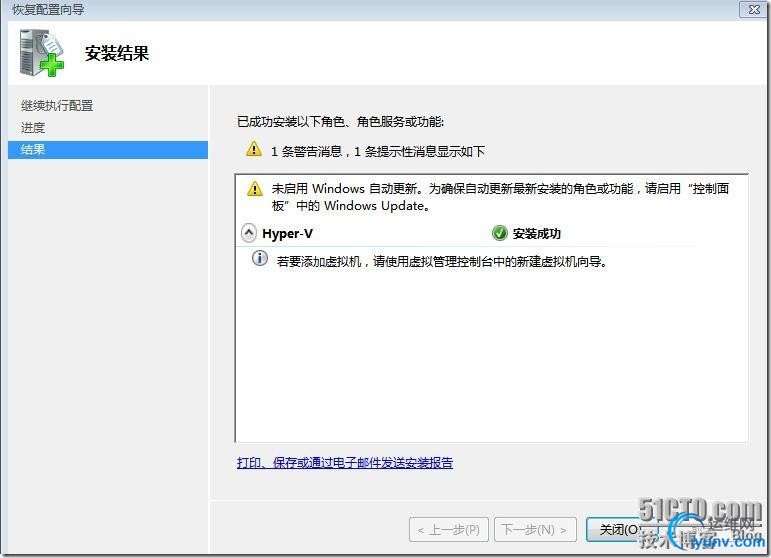Click text 已成功安装以下角色、角色服务或功能

point(340,121)
